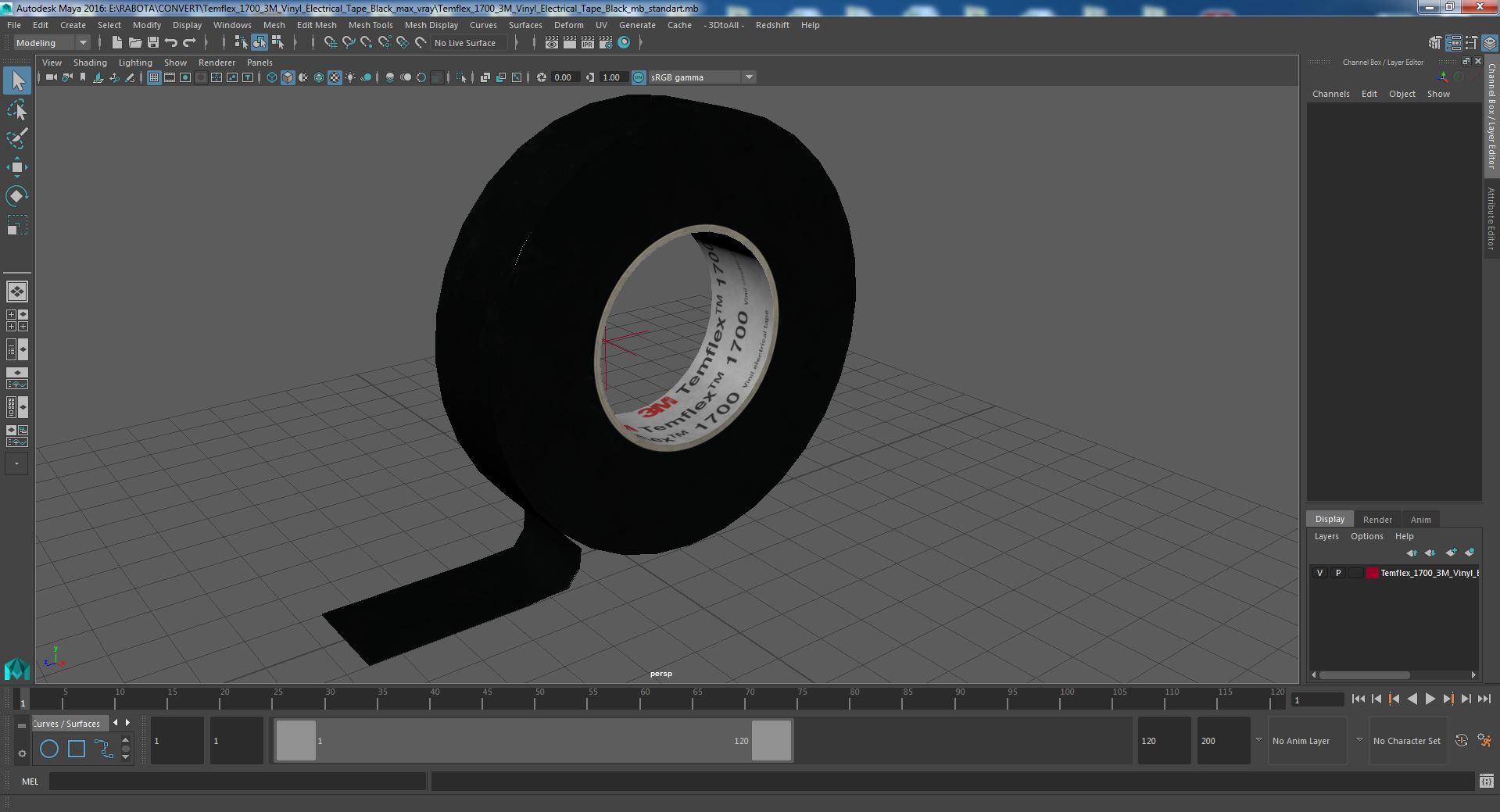Screen dimensions: 1500x812
Task: Enable snap to grid
Action: click(330, 43)
